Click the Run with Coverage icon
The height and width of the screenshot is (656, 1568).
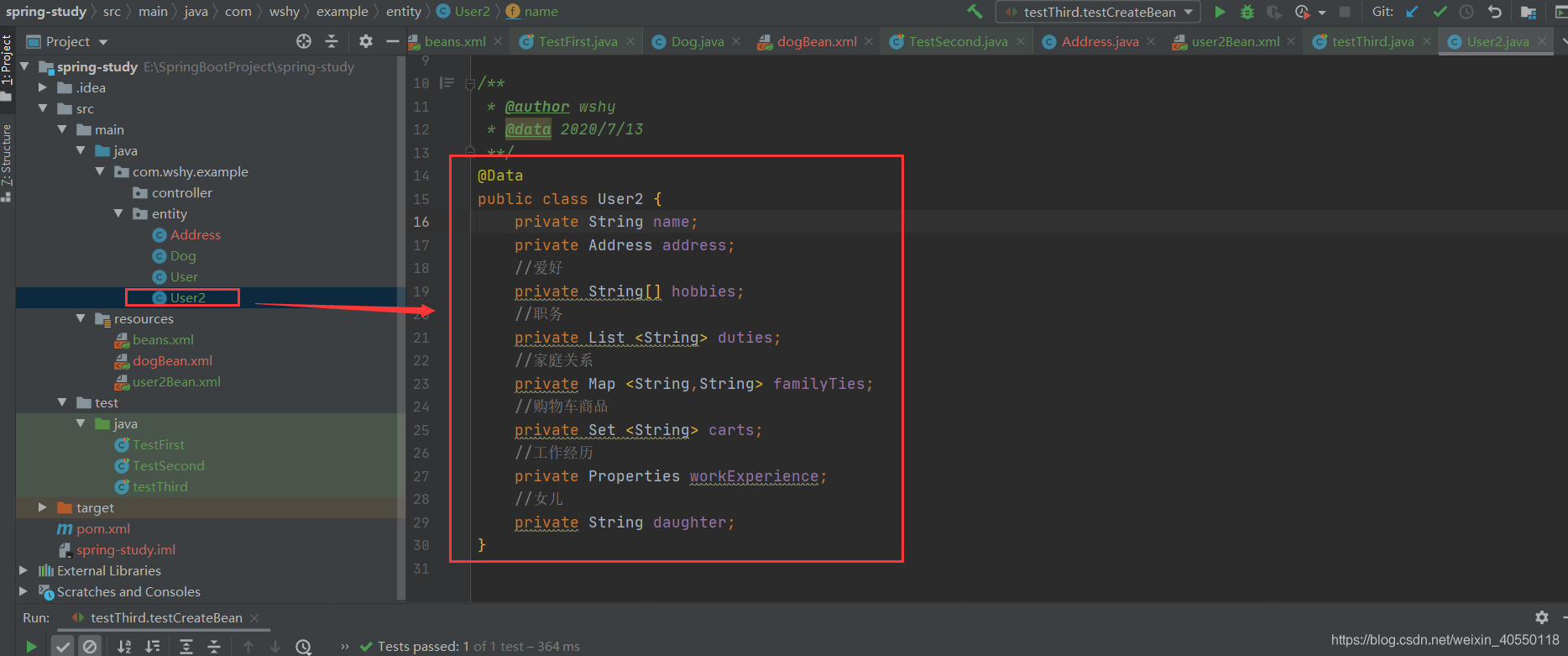pos(1274,12)
